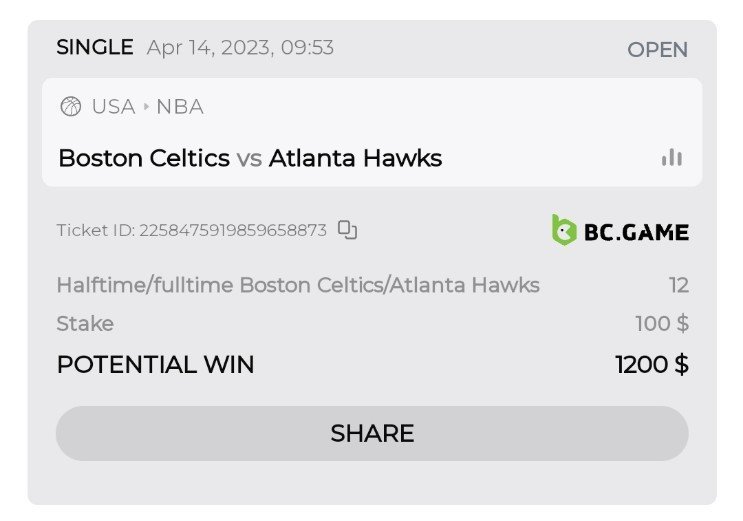Click the 100 $ stake amount
The height and width of the screenshot is (521, 743).
point(661,324)
